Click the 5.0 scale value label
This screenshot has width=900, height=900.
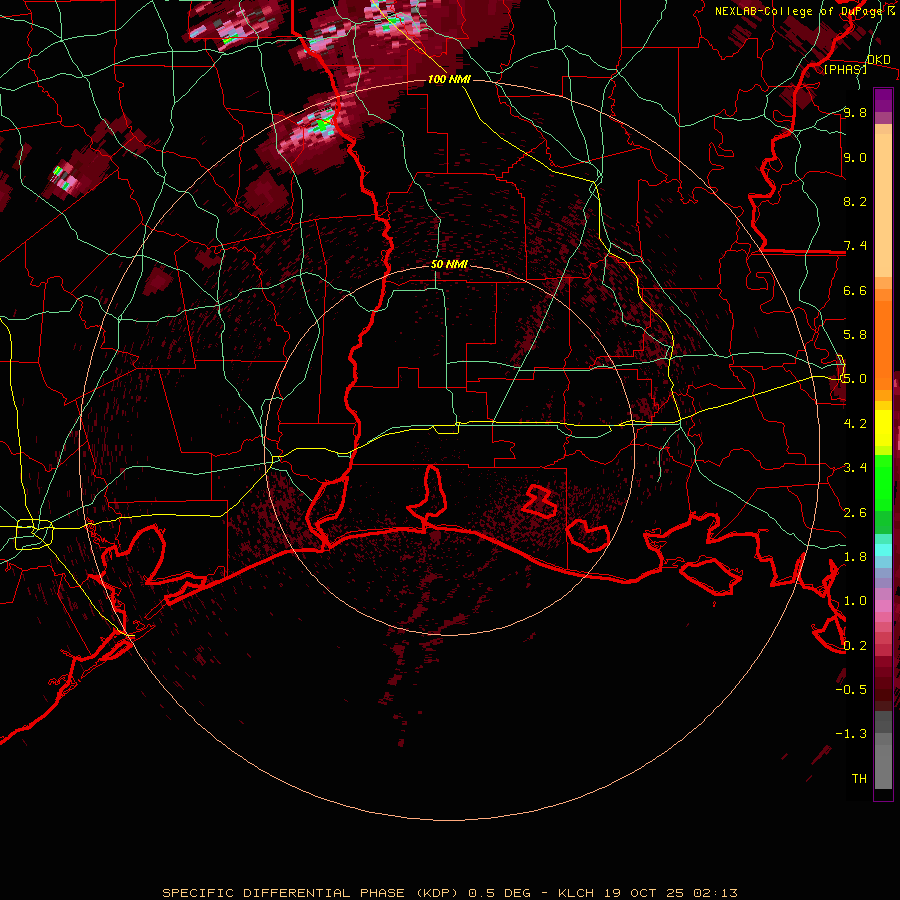(855, 379)
